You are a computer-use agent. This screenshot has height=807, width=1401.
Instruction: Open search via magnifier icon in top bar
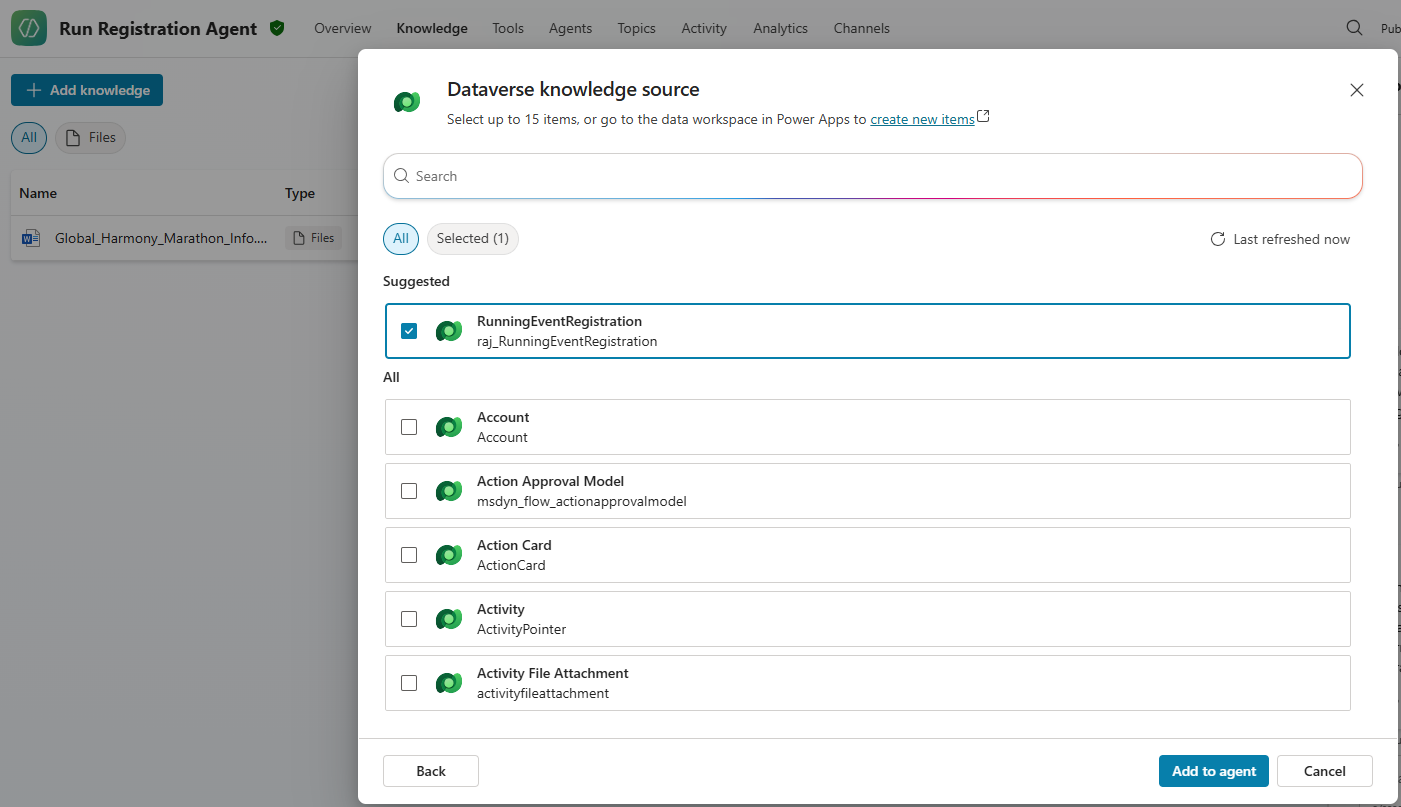[1354, 28]
